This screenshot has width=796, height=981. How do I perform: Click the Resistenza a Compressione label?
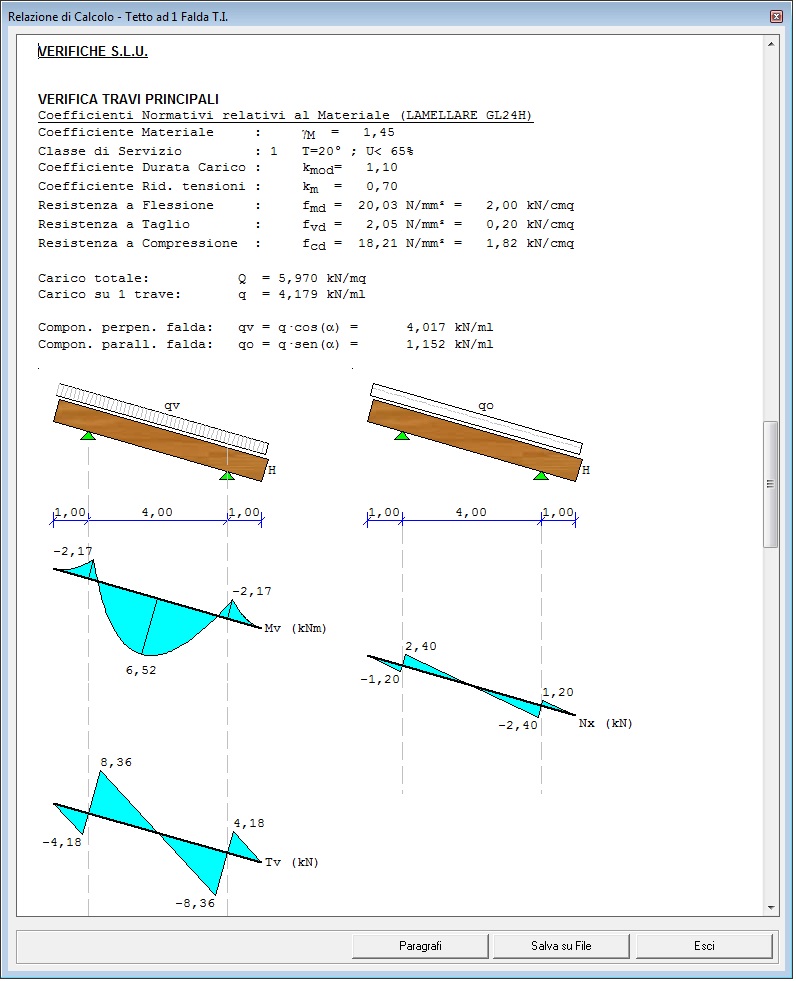(138, 243)
